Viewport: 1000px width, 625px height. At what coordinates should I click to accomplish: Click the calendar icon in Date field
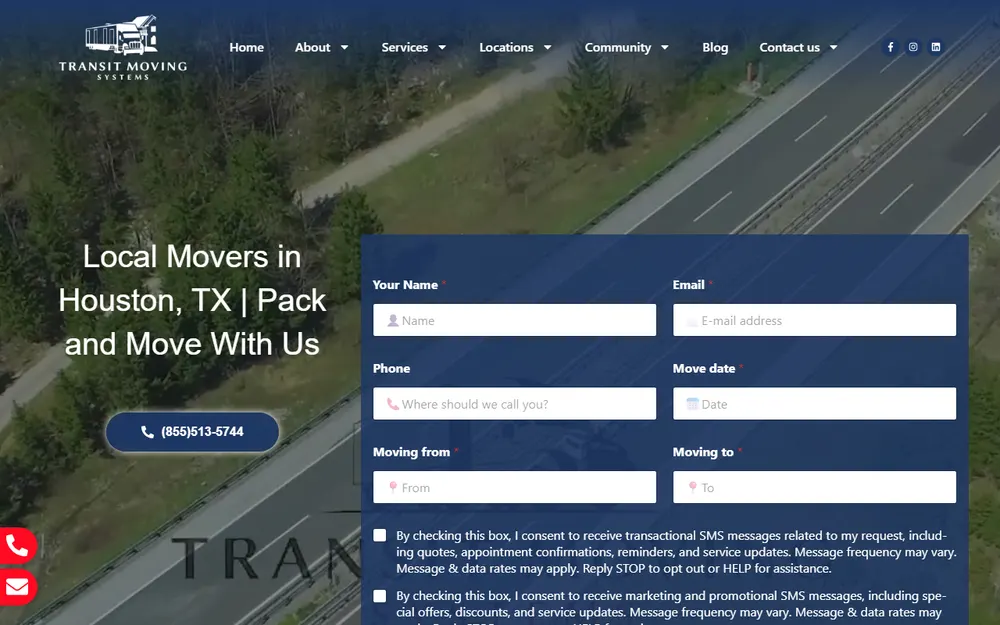[692, 404]
